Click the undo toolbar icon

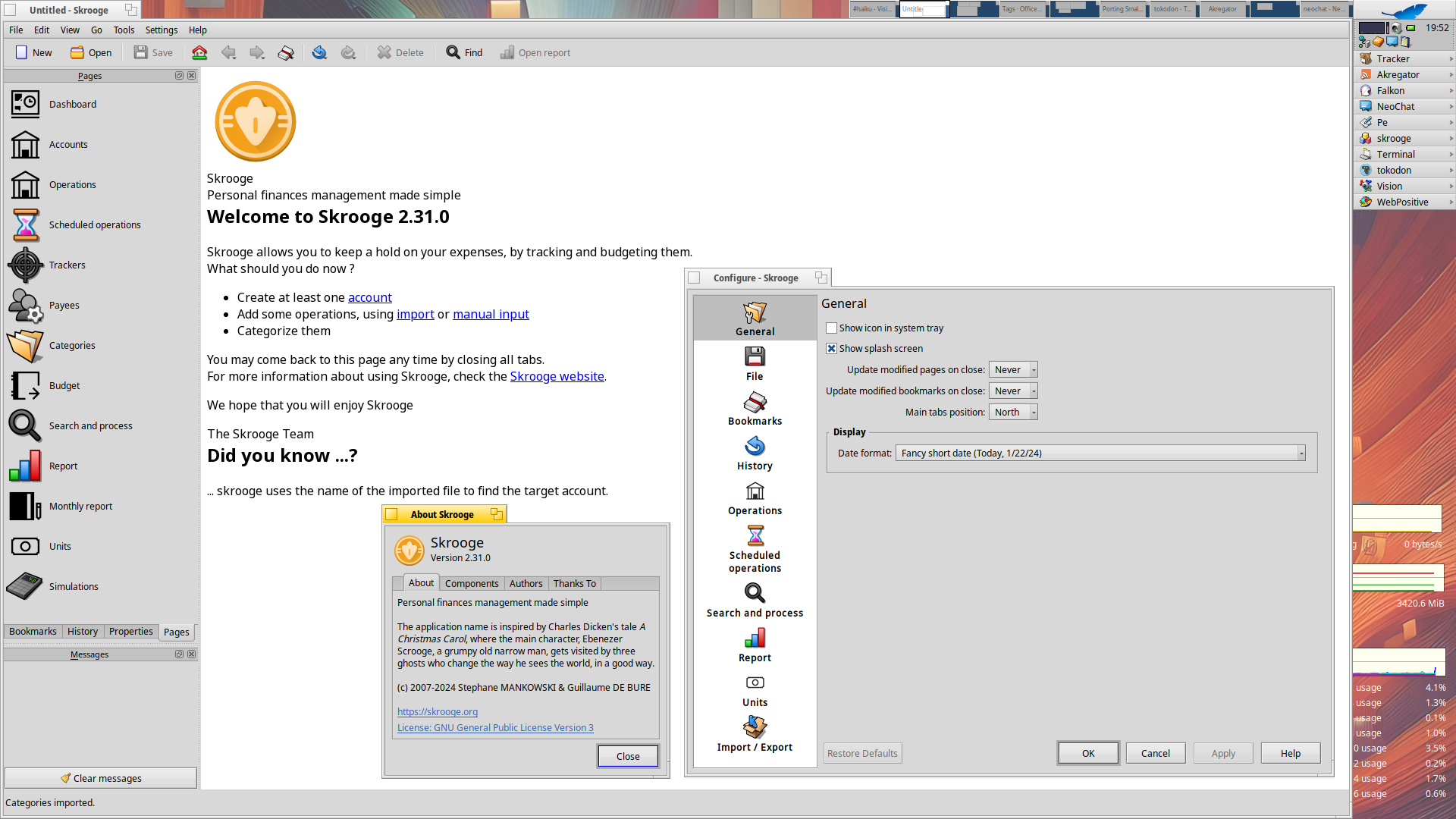coord(319,52)
